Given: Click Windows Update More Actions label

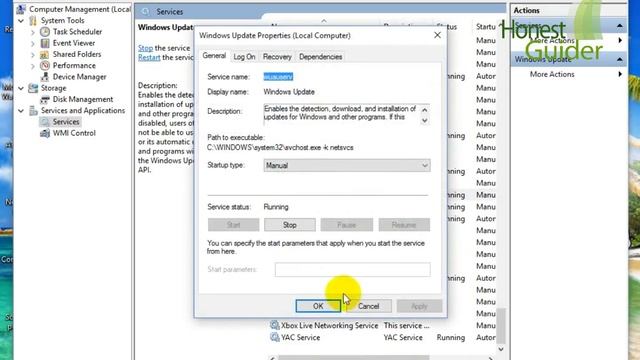Looking at the screenshot, I should tap(552, 74).
